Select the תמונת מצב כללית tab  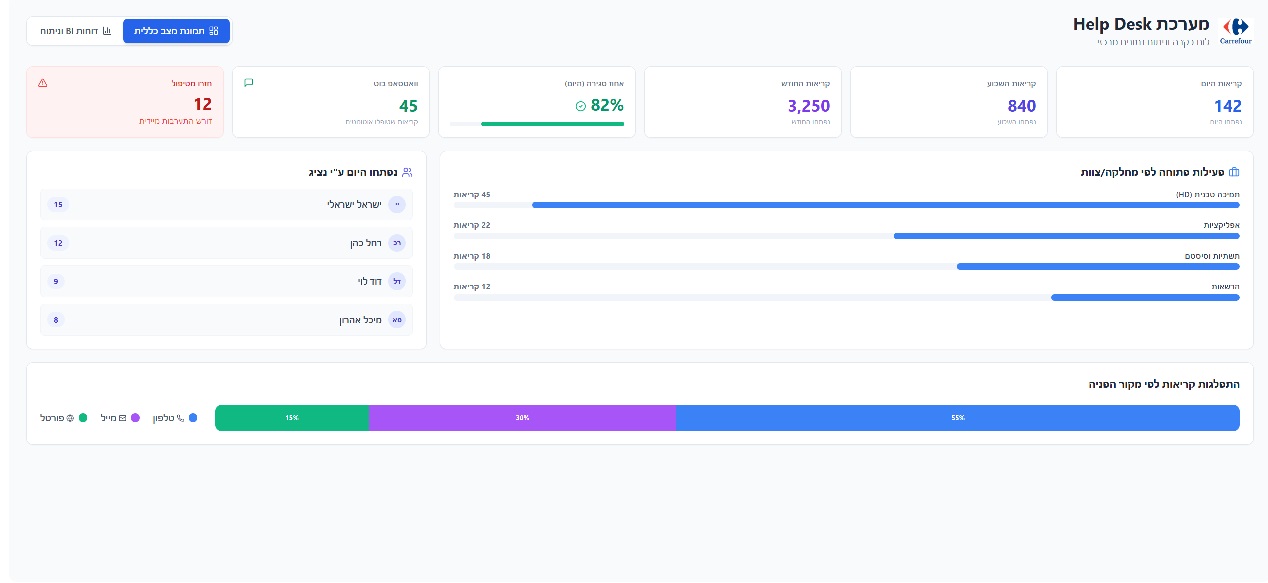click(176, 31)
